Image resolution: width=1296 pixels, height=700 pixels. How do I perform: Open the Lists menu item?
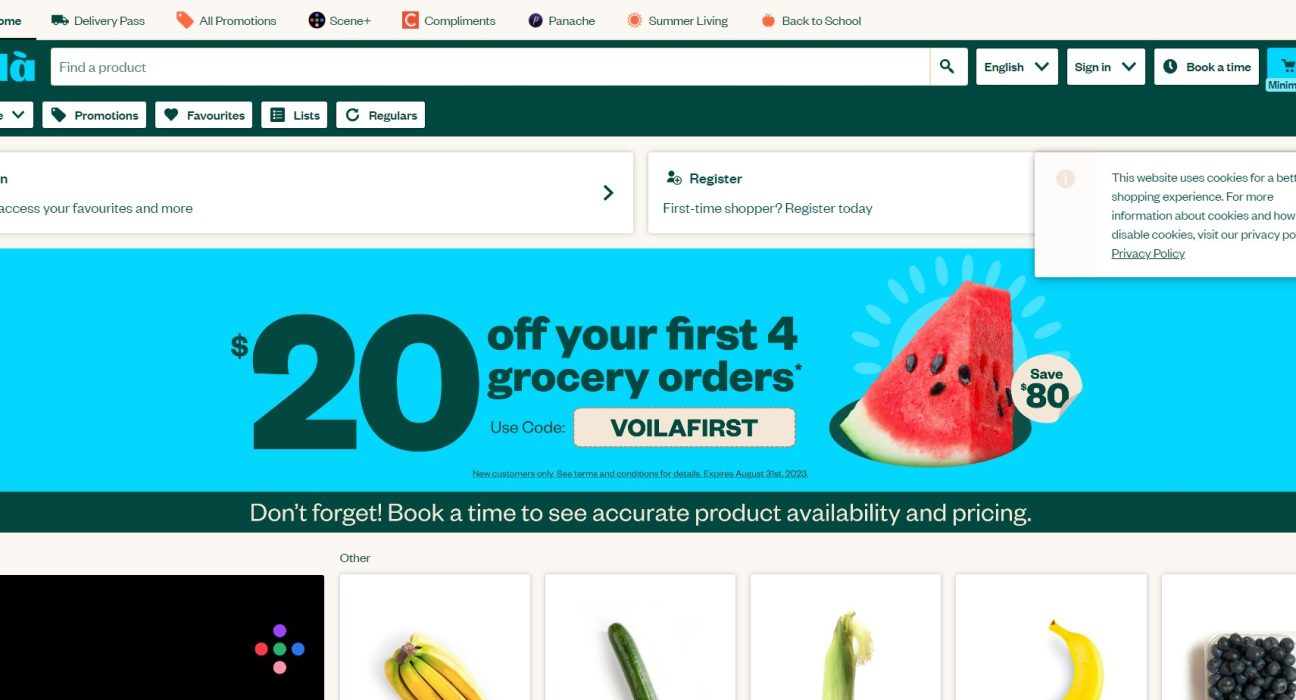pyautogui.click(x=294, y=115)
